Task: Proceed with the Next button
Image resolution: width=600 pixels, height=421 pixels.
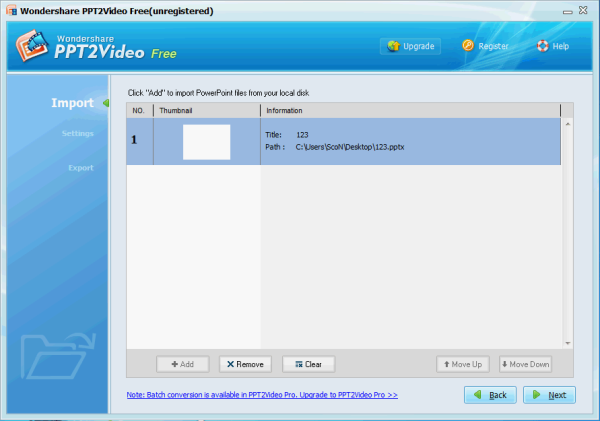Action: [549, 395]
